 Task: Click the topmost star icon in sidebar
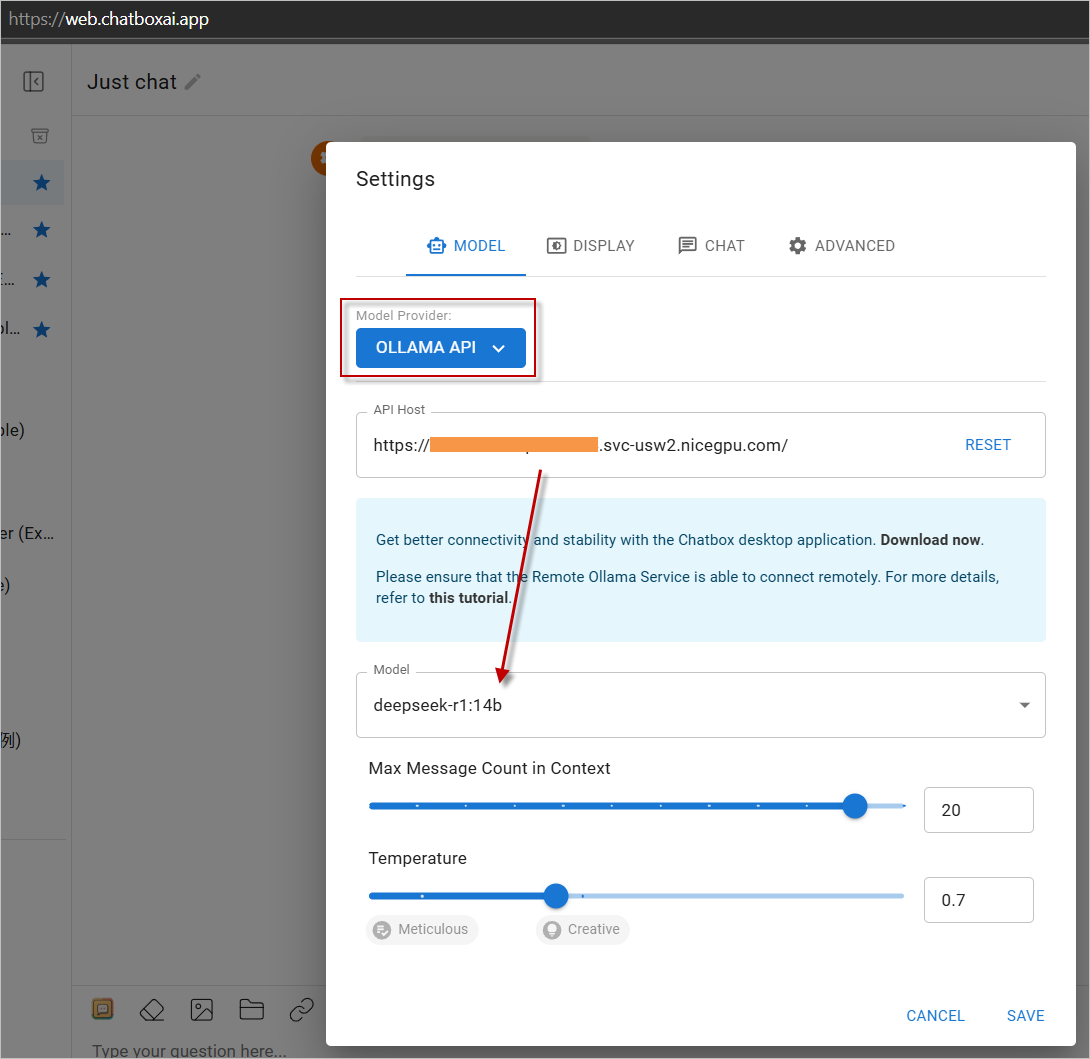[x=41, y=182]
